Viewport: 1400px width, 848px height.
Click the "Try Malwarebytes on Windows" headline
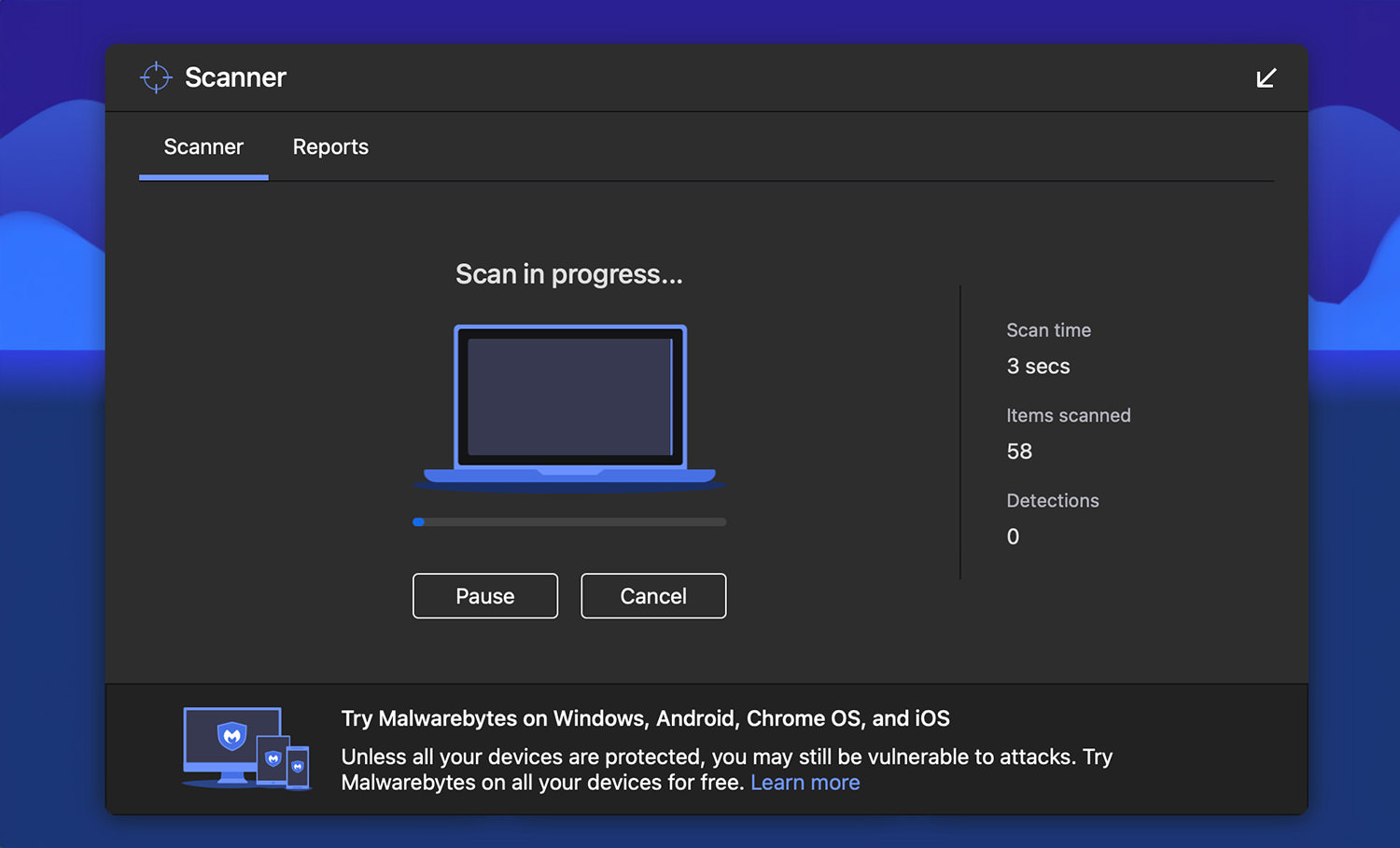coord(645,718)
